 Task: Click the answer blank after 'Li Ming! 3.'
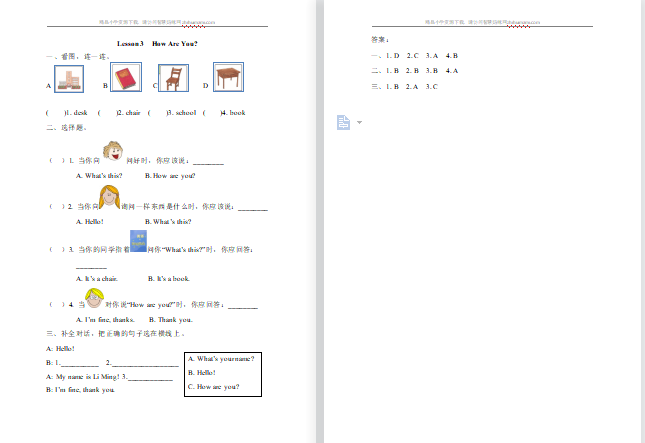pos(151,376)
